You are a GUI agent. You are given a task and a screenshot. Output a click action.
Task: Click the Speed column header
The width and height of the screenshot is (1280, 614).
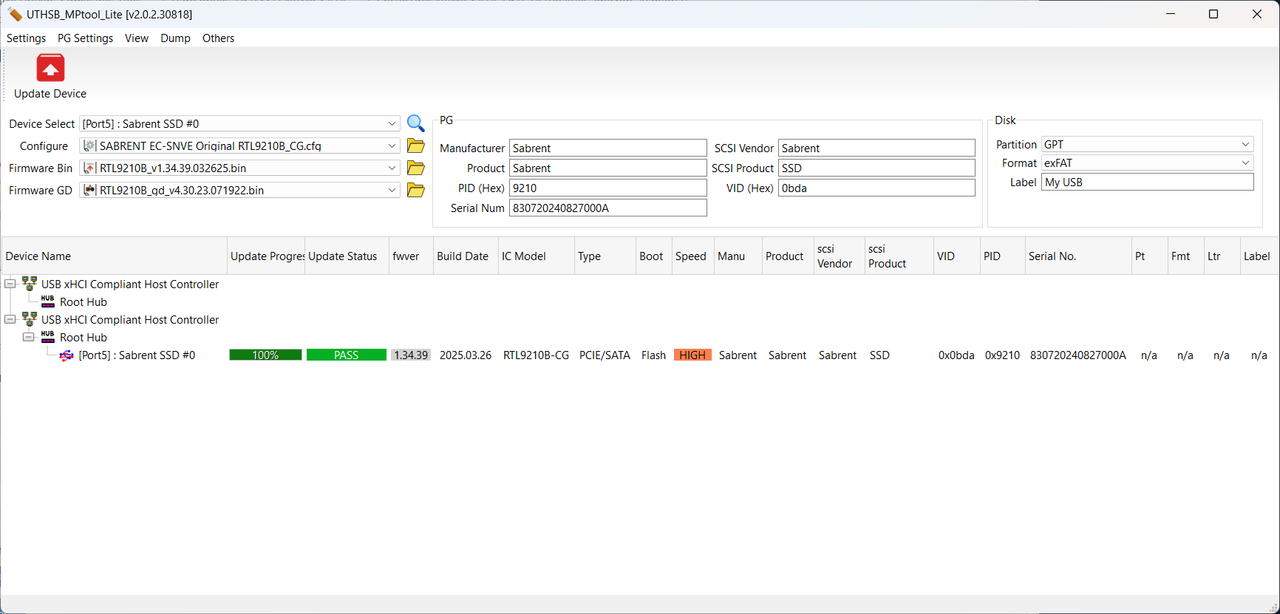point(692,256)
